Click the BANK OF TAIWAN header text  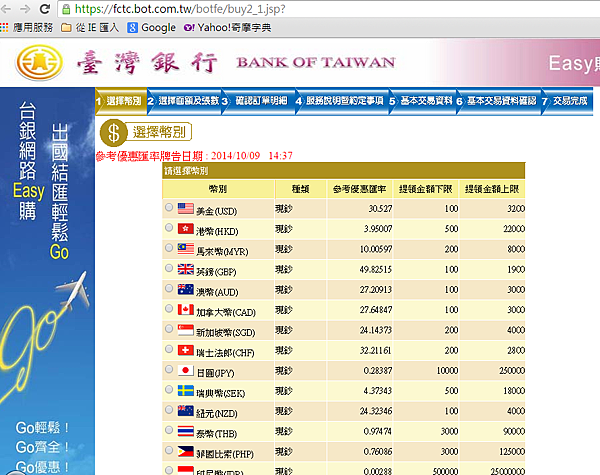316,62
